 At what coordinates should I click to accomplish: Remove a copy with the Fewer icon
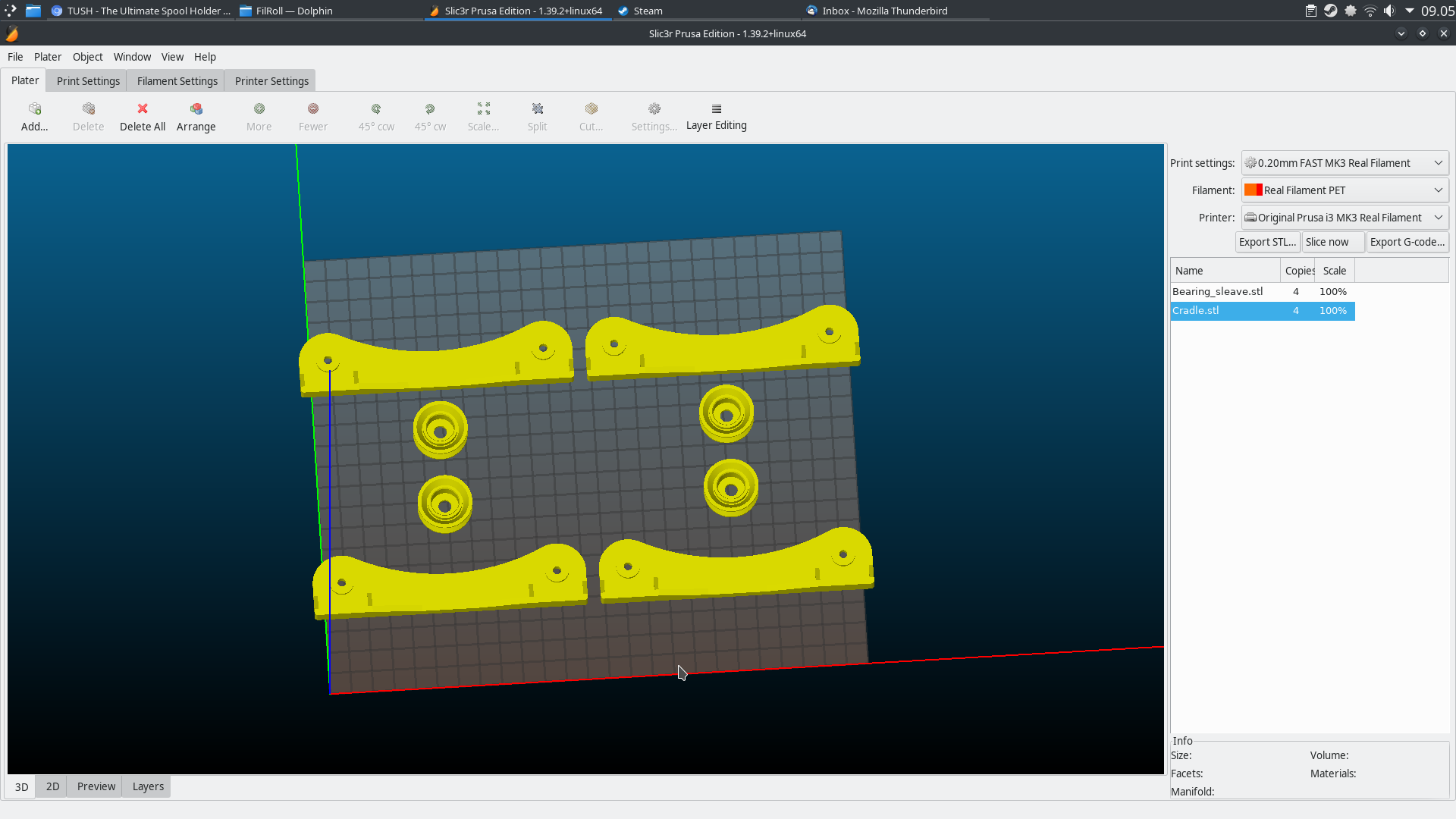click(x=313, y=109)
